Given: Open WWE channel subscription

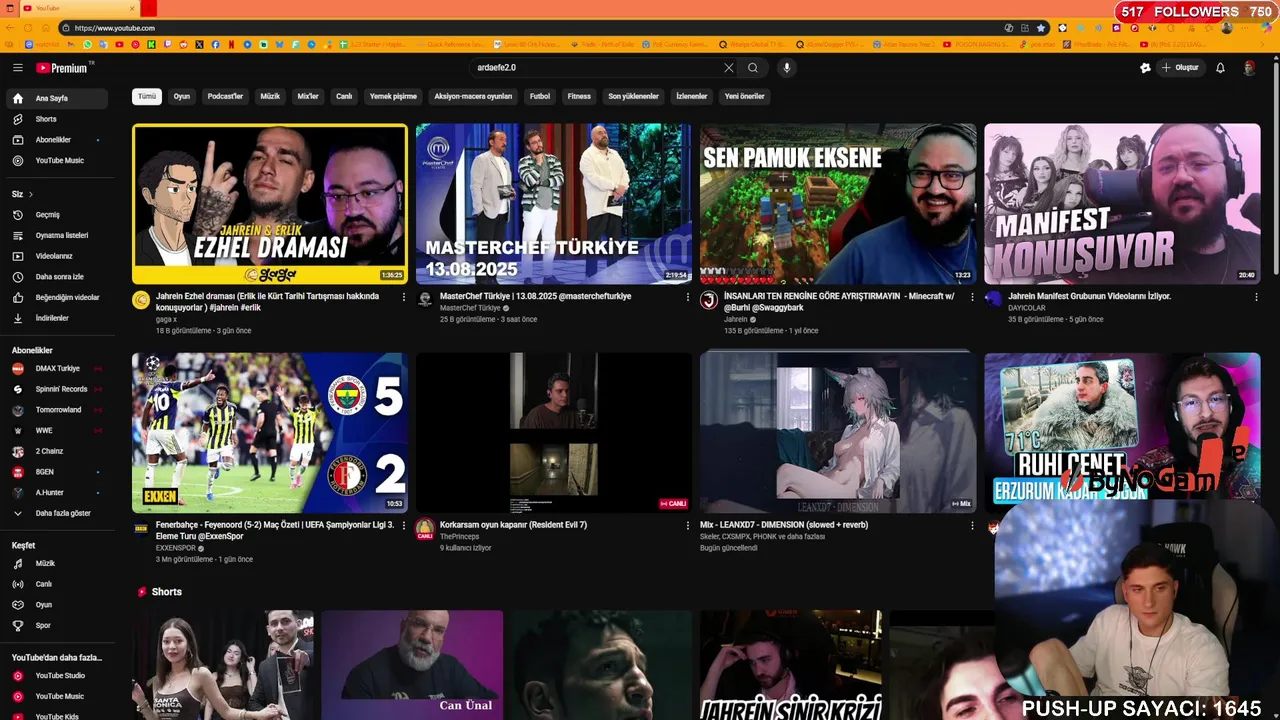Looking at the screenshot, I should pos(56,431).
